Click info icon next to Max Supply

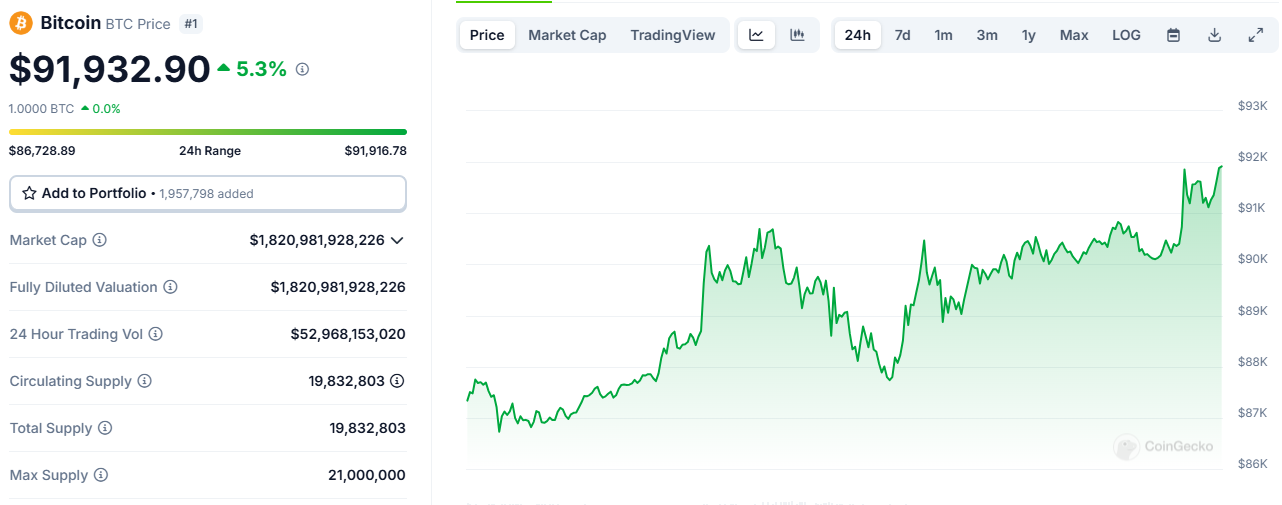click(101, 475)
